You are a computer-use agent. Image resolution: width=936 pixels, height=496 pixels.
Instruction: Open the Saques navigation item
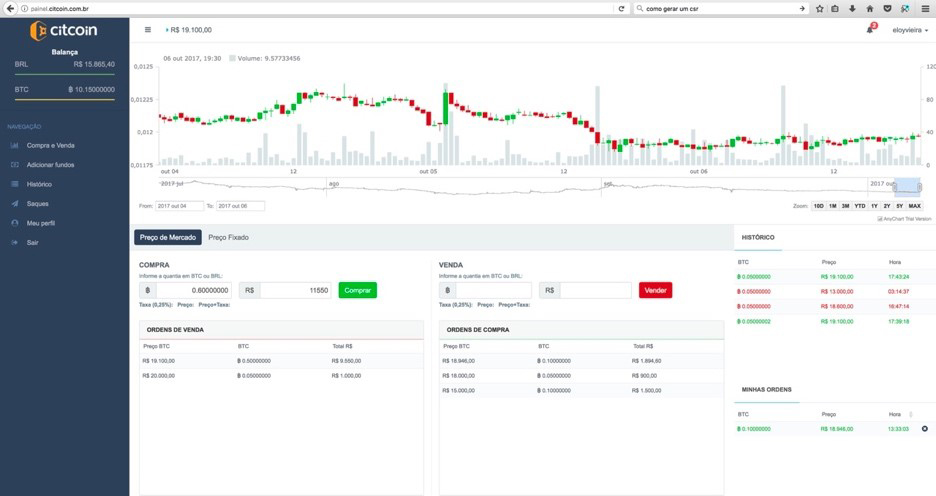[38, 204]
